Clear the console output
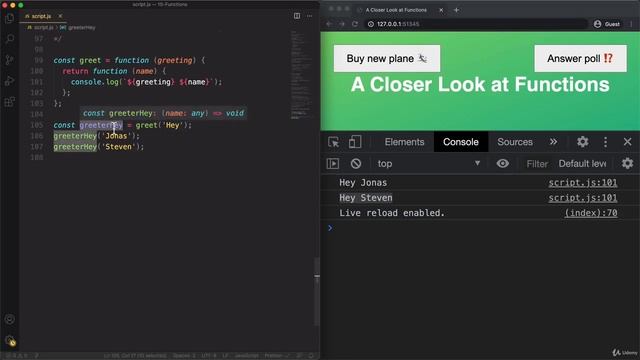The width and height of the screenshot is (640, 360). point(356,164)
